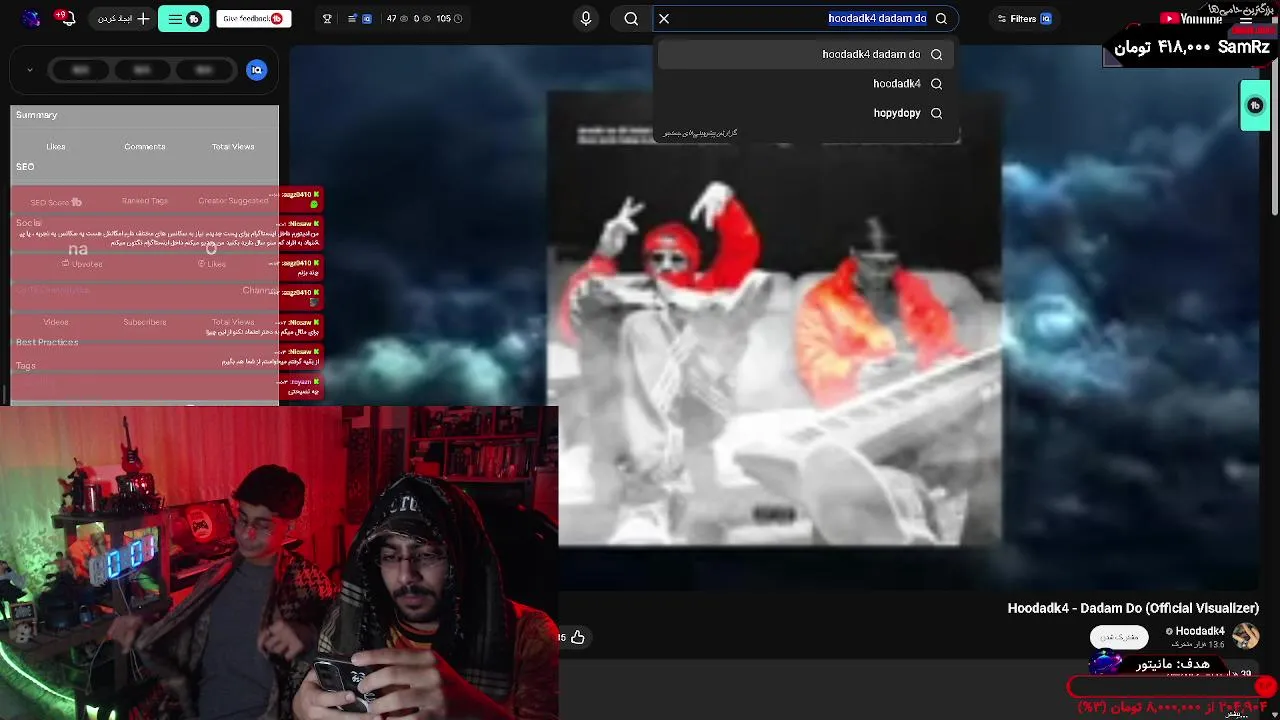Click the Best Practices heading

pyautogui.click(x=47, y=342)
